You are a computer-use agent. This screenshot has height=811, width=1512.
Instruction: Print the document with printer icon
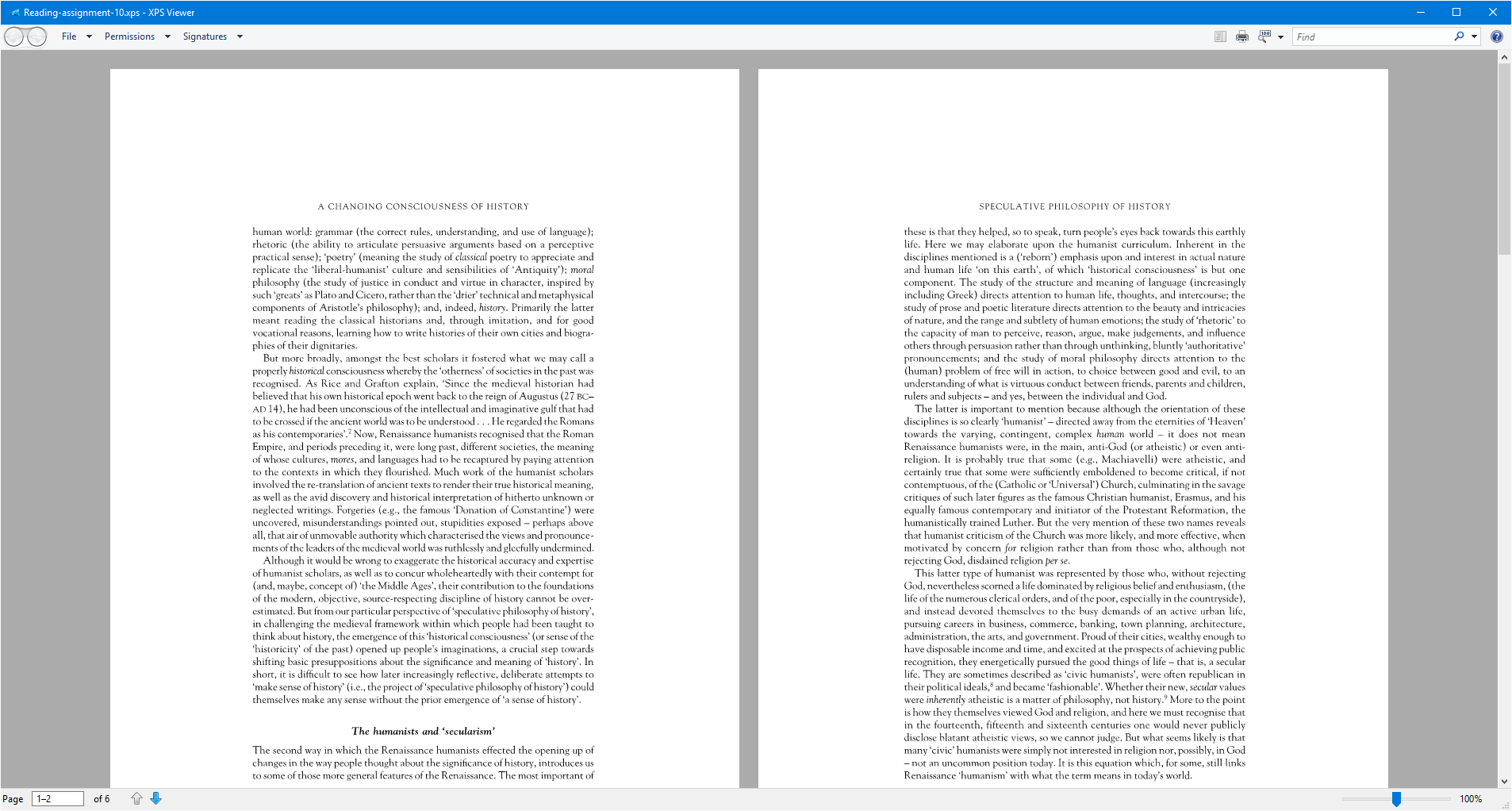pos(1242,37)
